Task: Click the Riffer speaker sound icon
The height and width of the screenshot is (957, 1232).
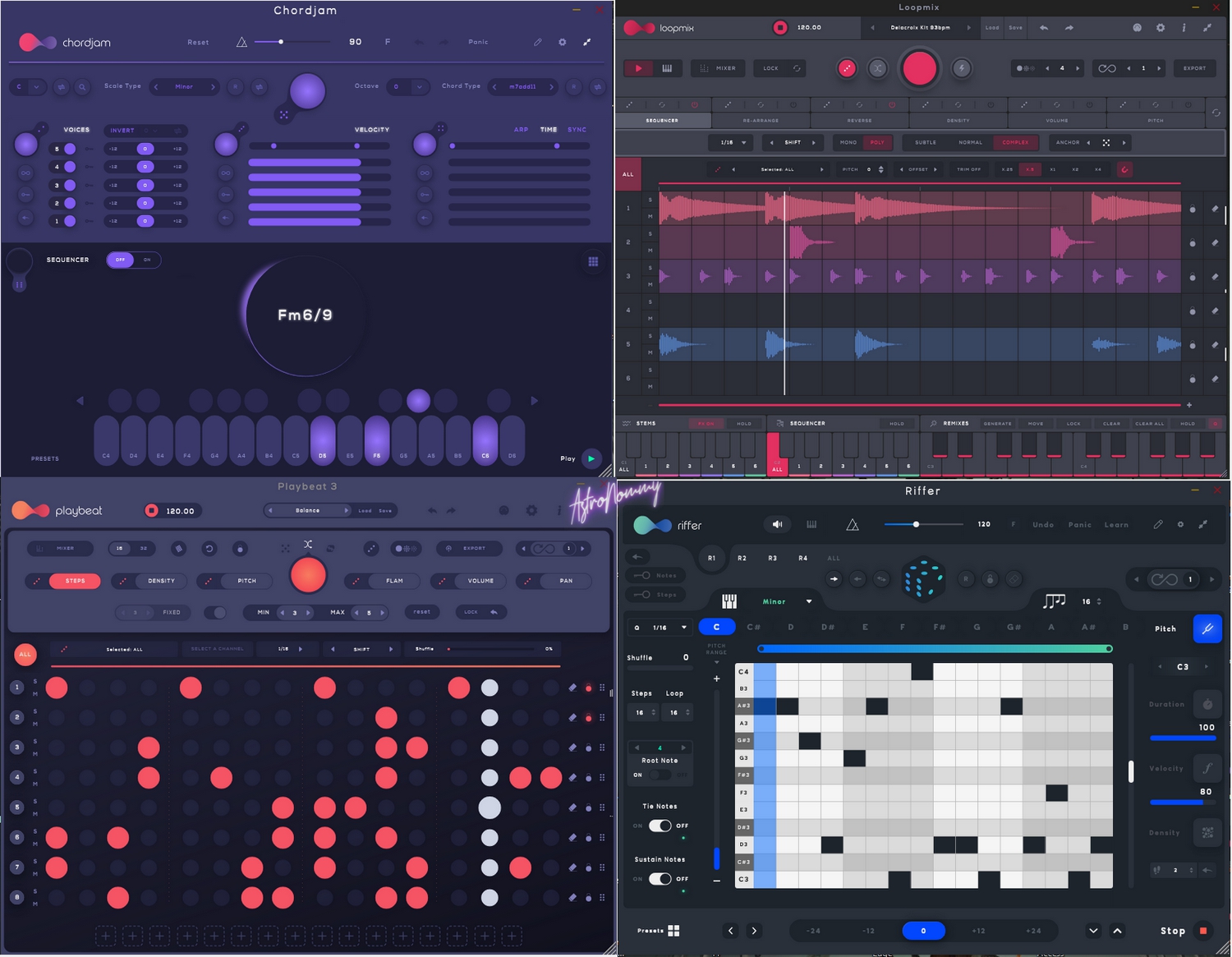Action: (777, 524)
